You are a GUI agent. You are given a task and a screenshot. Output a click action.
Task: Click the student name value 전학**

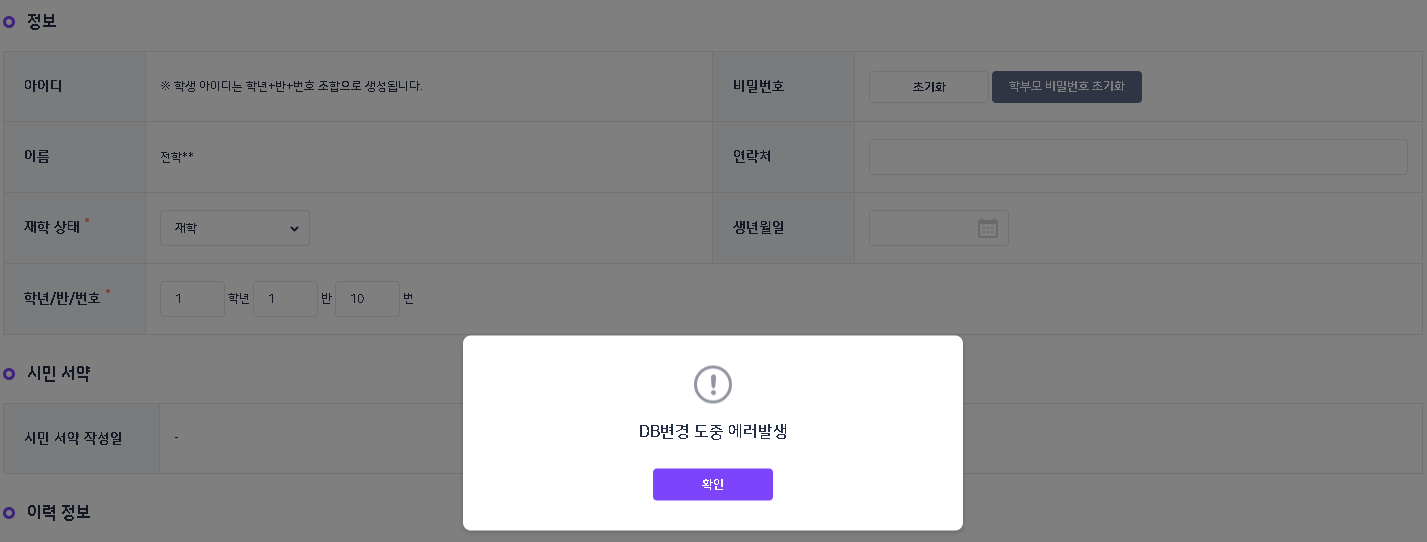coord(177,157)
